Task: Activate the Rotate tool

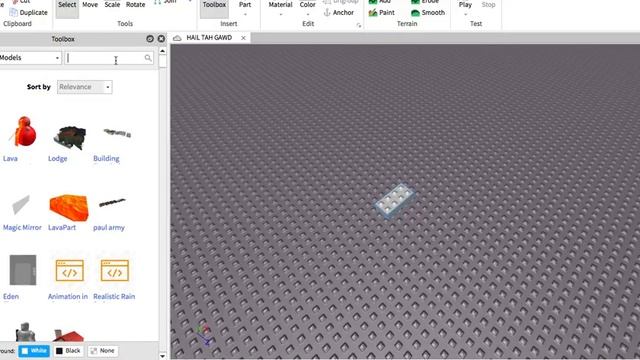Action: [x=136, y=5]
